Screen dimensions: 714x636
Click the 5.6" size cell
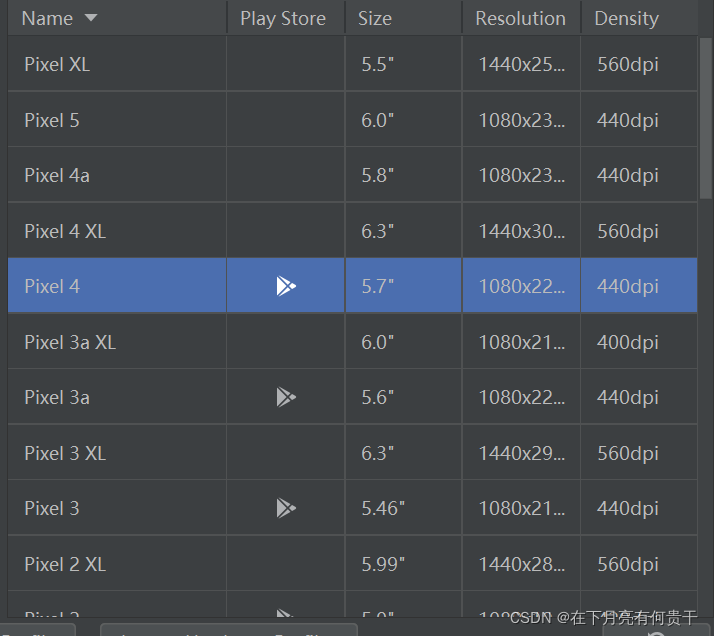(x=403, y=397)
